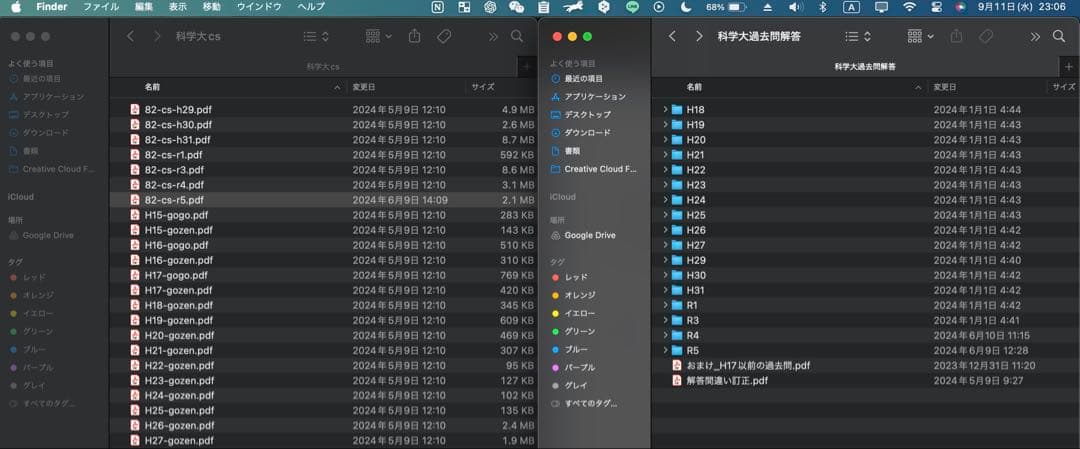Select 解答間違い訂正.pdf file
The image size is (1080, 449).
pyautogui.click(x=865, y=381)
